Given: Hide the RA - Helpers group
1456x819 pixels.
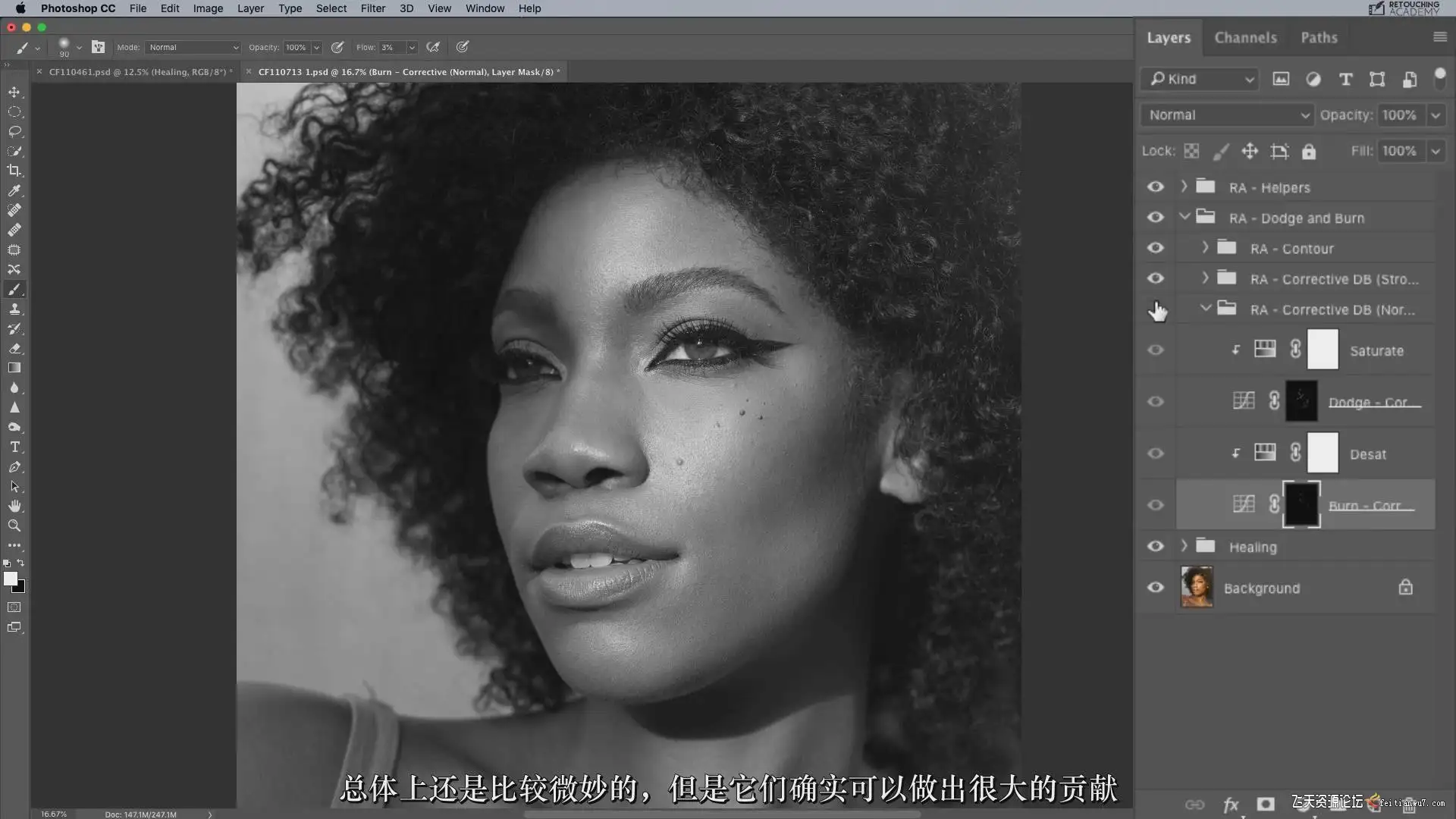Looking at the screenshot, I should coord(1155,187).
